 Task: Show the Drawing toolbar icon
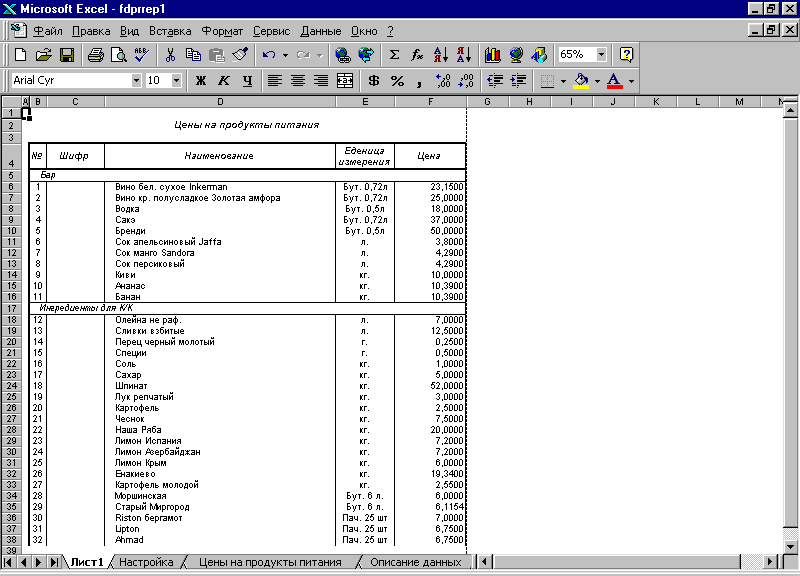539,55
